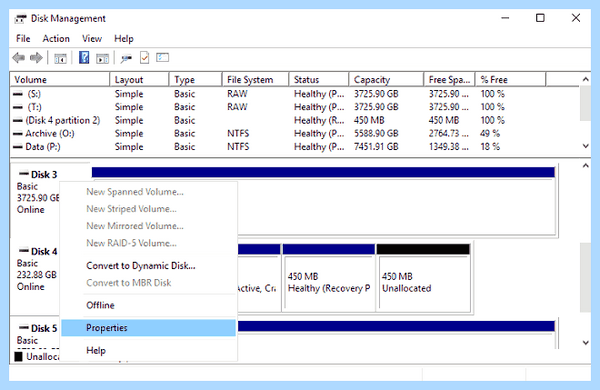Open the Help menu in the menu bar
Image resolution: width=600 pixels, height=390 pixels.
(124, 39)
